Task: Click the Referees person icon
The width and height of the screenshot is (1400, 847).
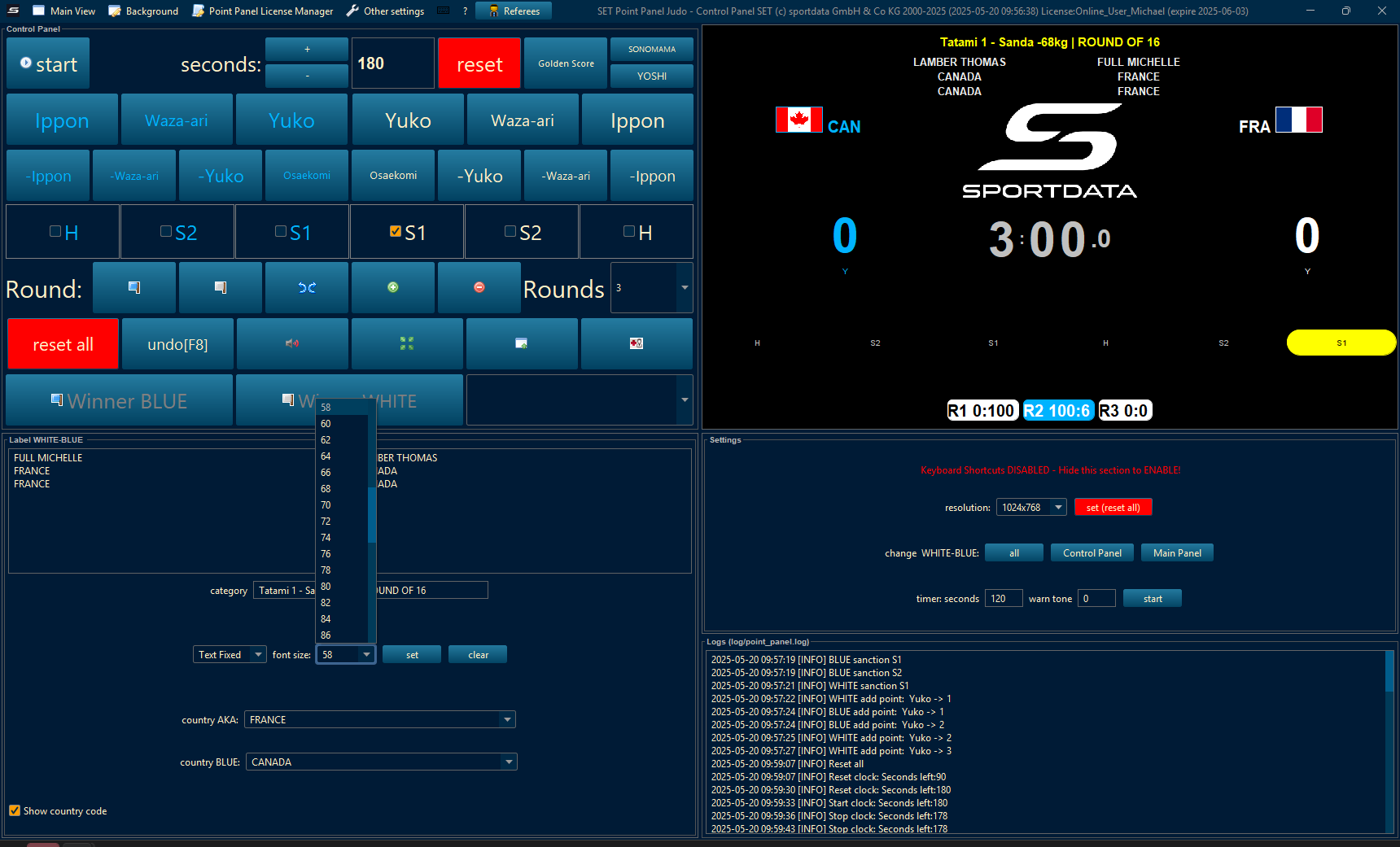Action: 493,11
